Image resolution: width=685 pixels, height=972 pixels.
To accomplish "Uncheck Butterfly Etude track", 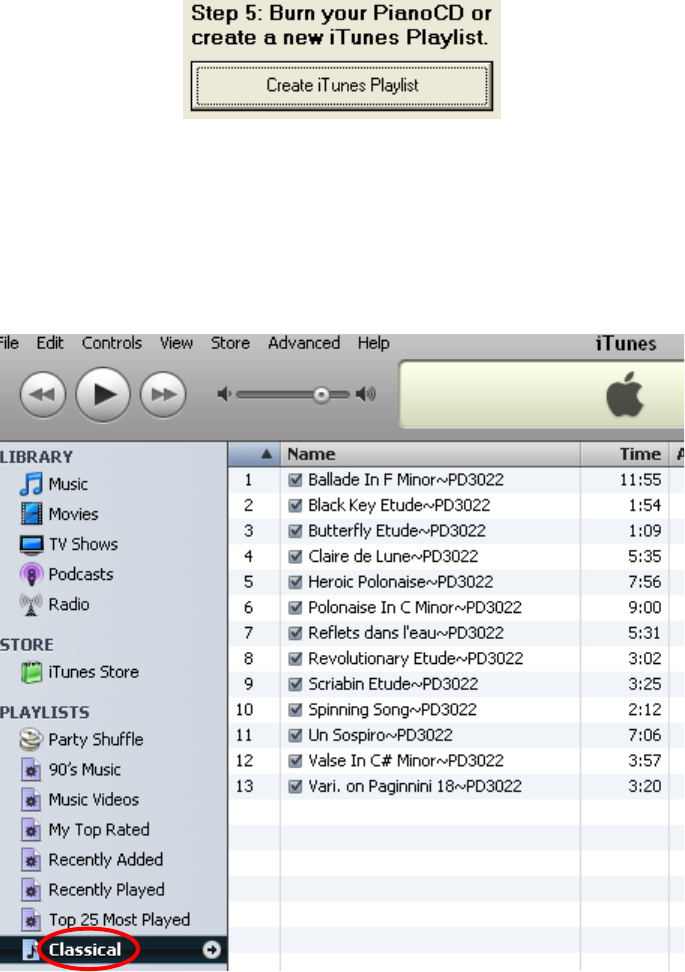I will [296, 531].
